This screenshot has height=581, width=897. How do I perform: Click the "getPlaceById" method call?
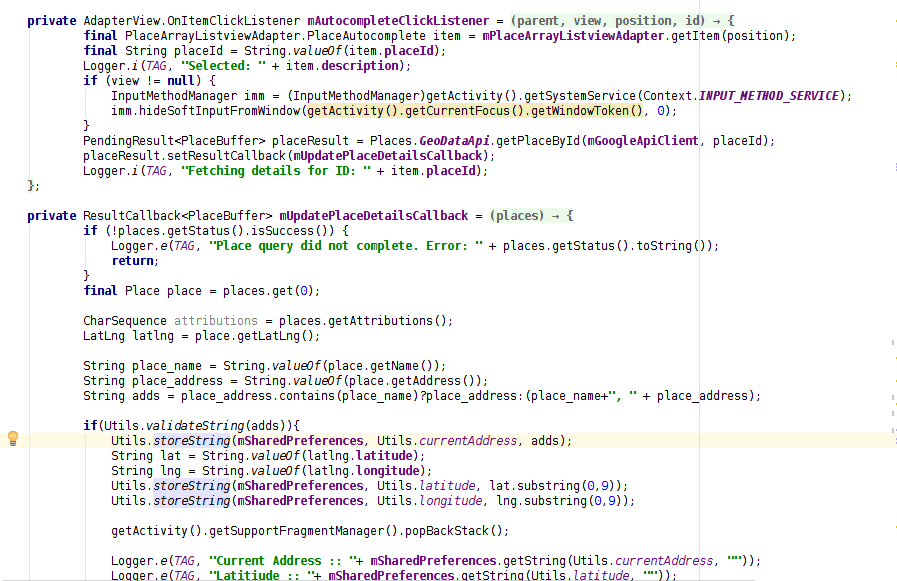coord(538,141)
